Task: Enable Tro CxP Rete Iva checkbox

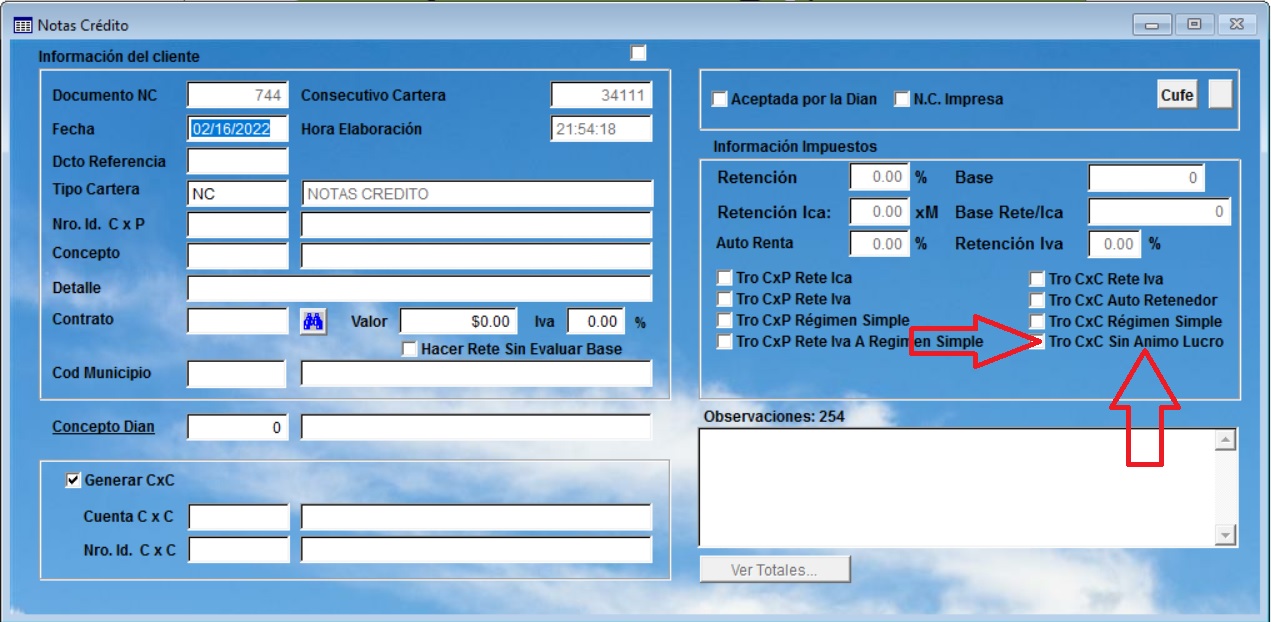Action: click(725, 299)
